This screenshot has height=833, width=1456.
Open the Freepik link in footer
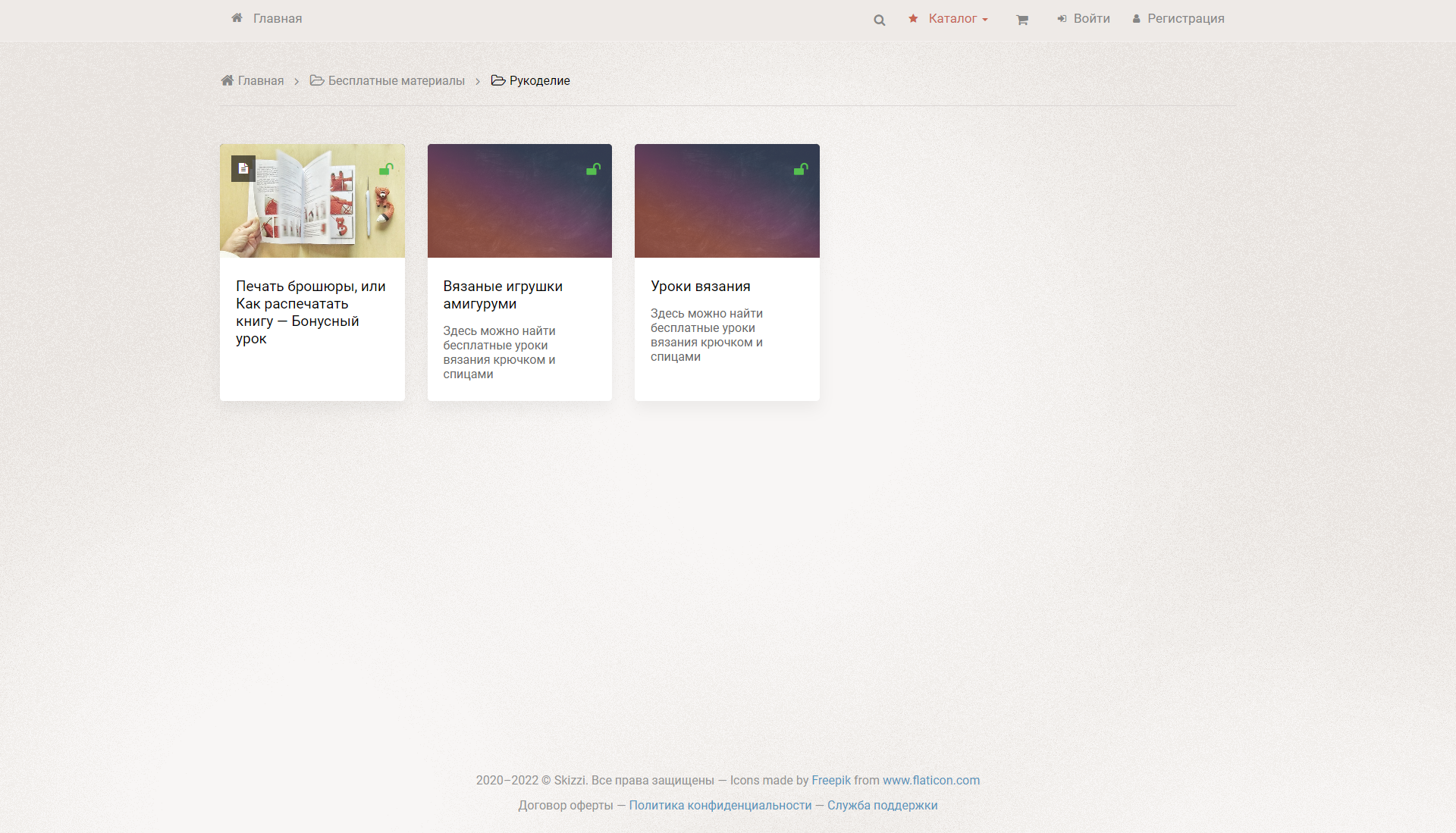click(831, 780)
